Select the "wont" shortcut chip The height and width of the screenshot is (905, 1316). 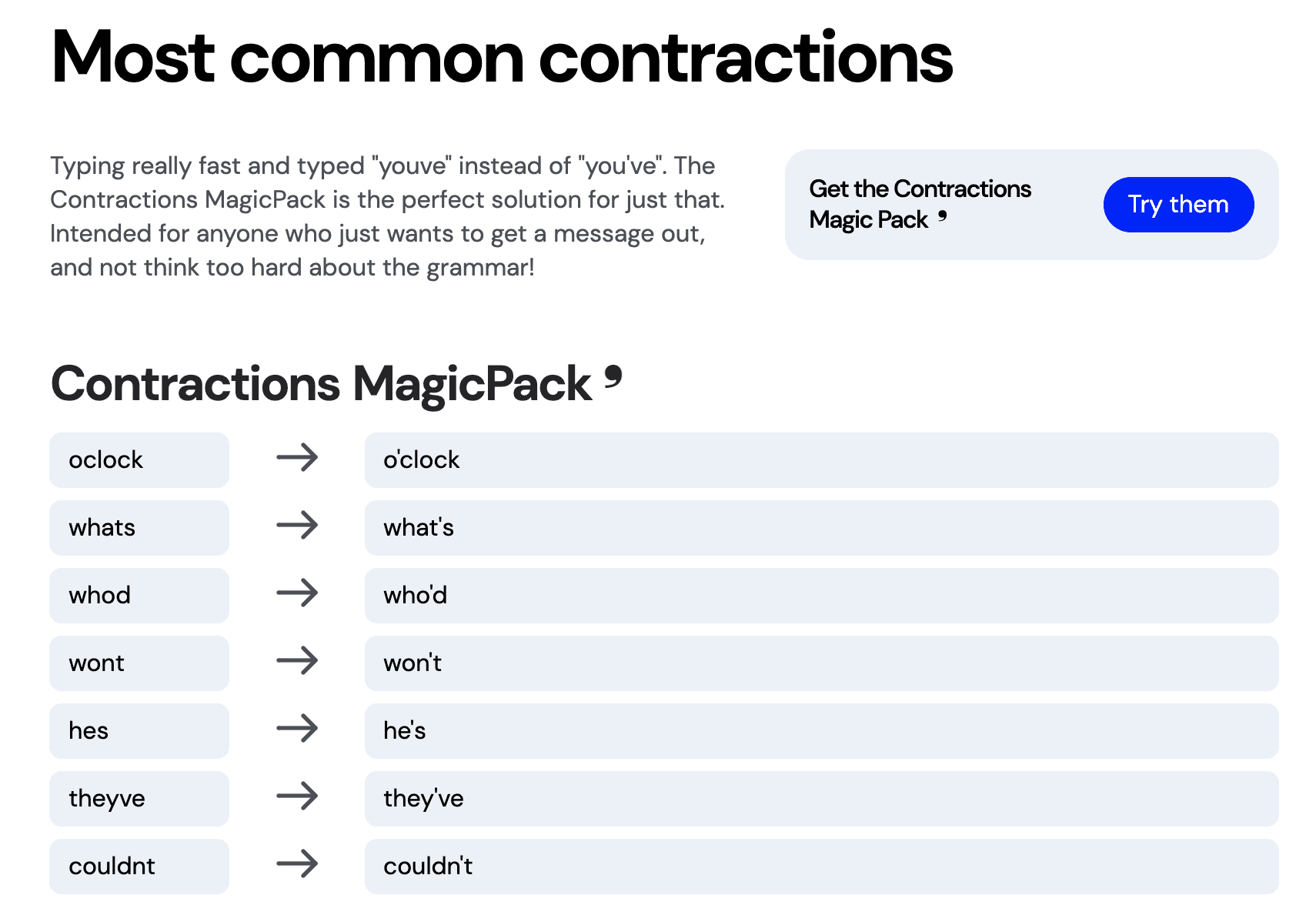pyautogui.click(x=139, y=663)
